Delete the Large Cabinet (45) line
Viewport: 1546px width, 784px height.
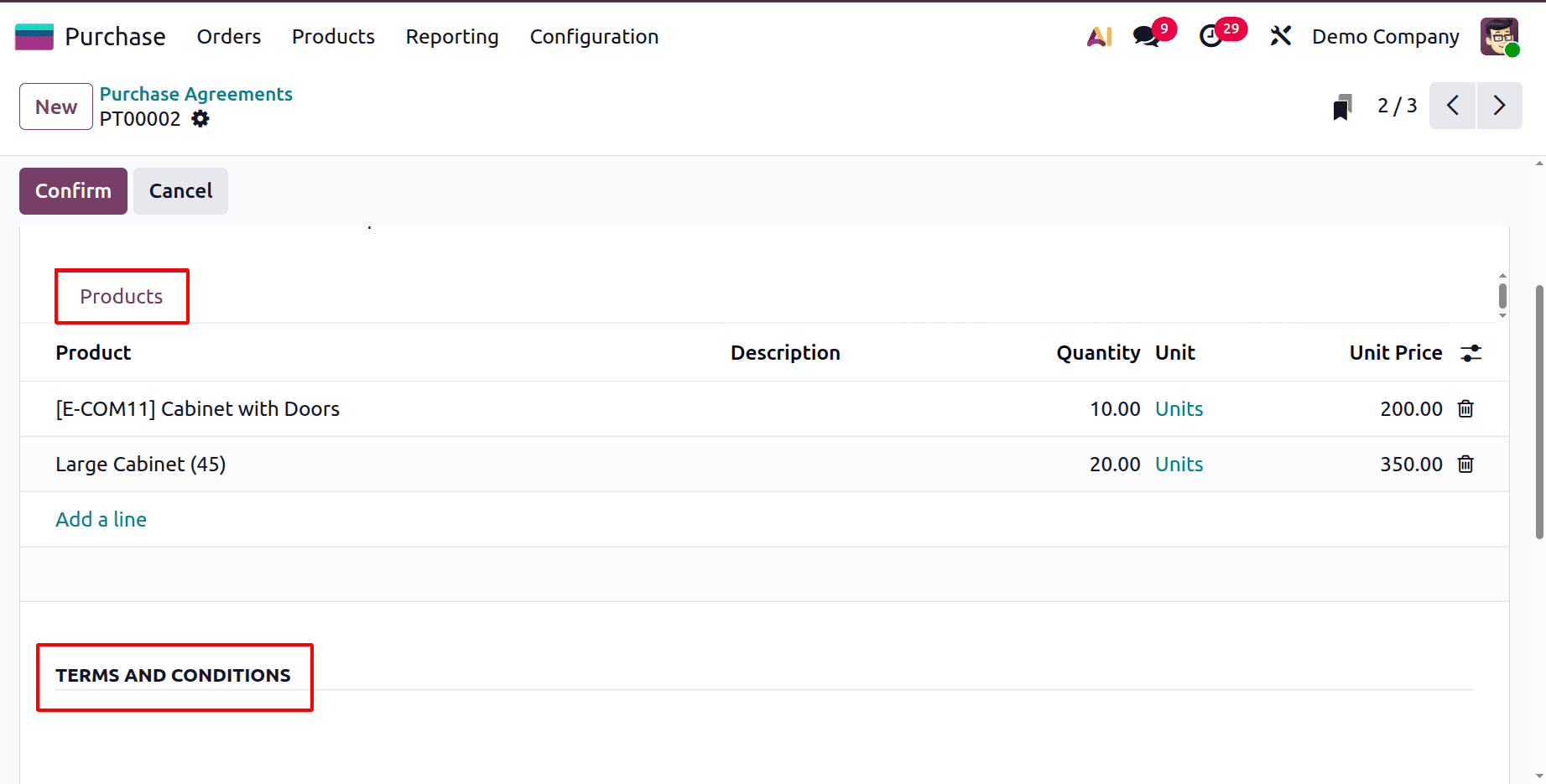click(x=1465, y=464)
